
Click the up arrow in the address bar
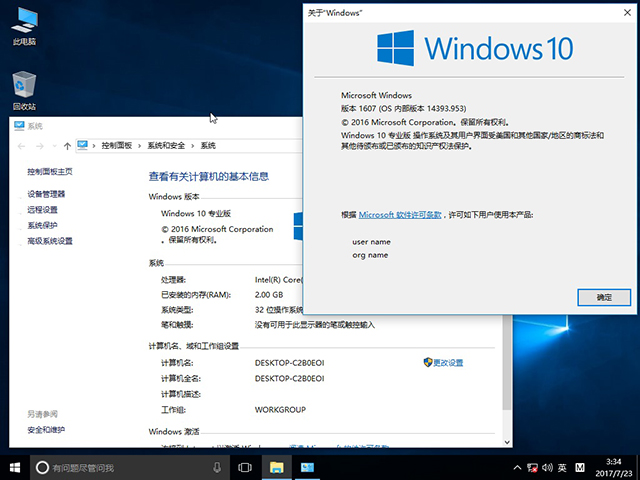pos(66,146)
